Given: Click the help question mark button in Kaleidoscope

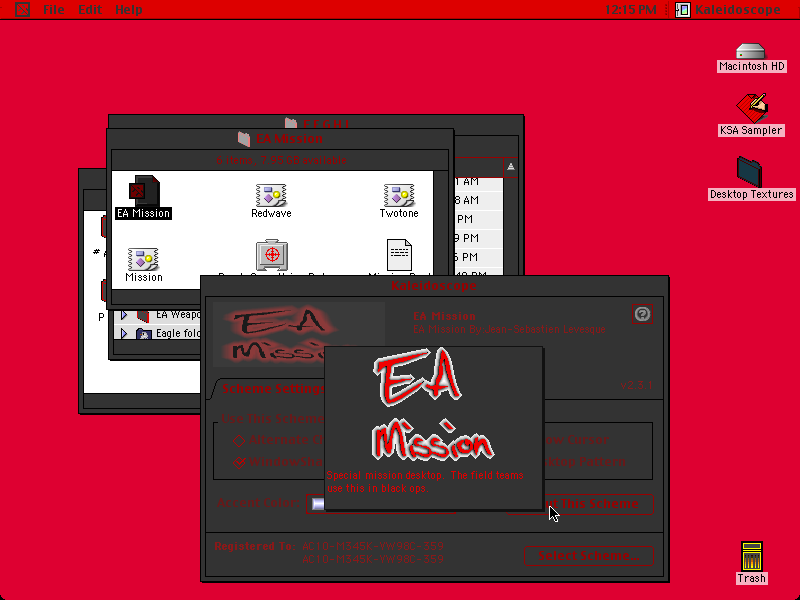Looking at the screenshot, I should point(642,314).
